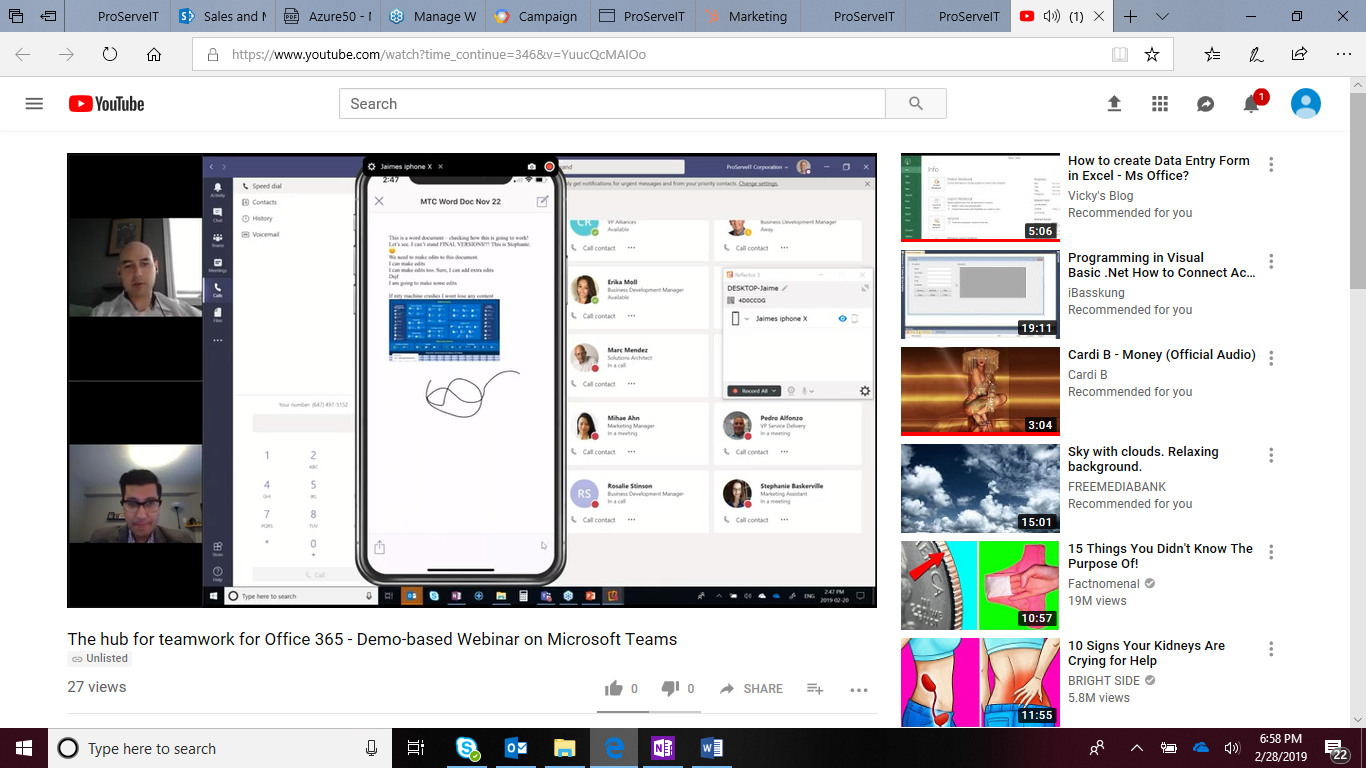Open the YouTube apps grid icon

(1160, 104)
